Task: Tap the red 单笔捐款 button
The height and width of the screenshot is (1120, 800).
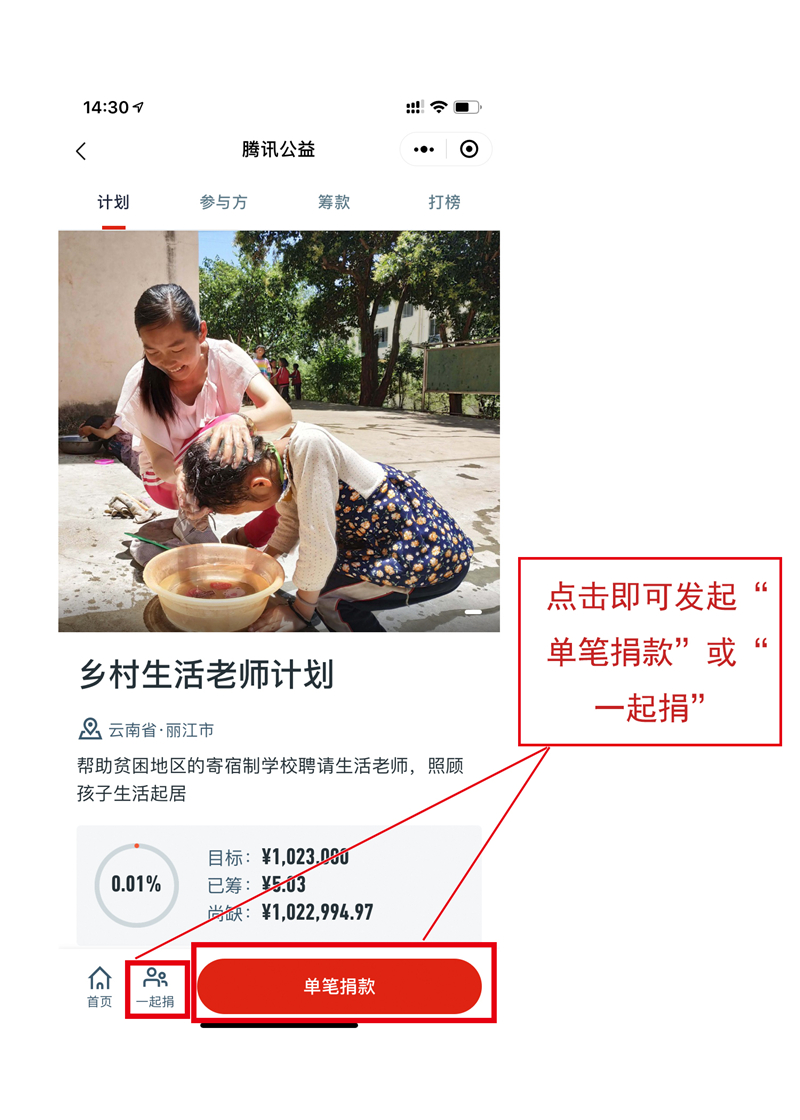Action: click(x=339, y=986)
